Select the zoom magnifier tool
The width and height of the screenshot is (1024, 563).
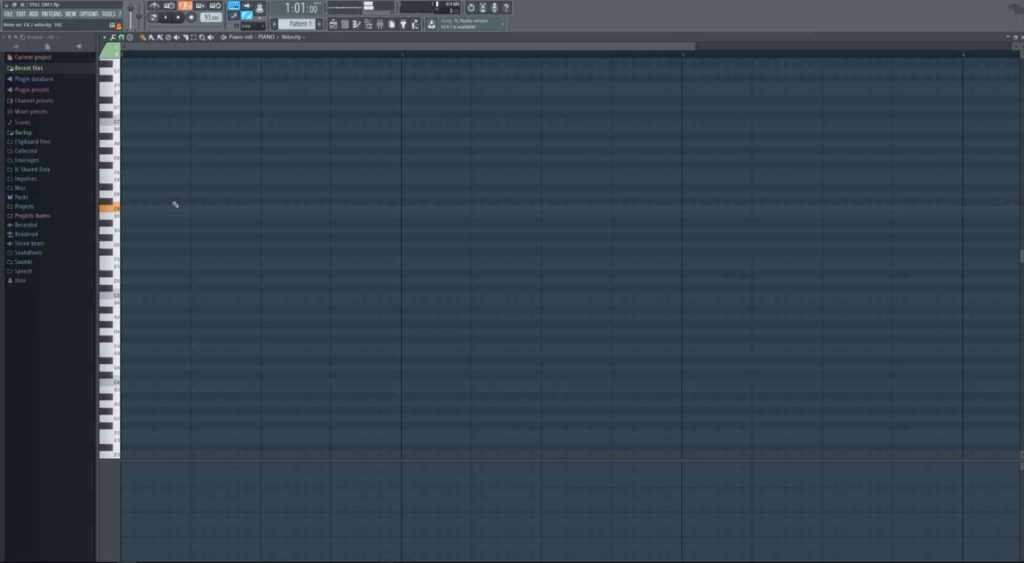tap(202, 37)
